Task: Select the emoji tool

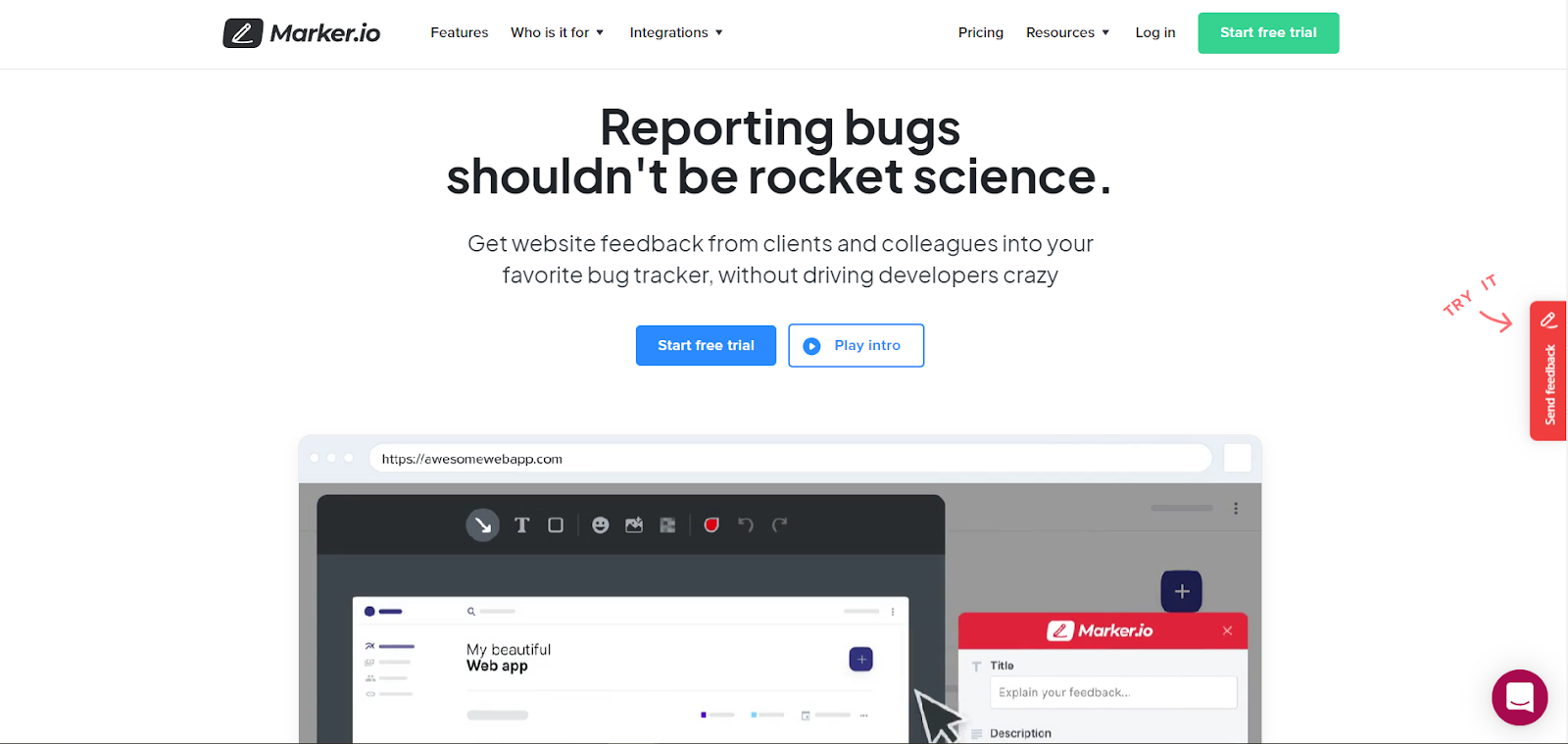Action: (x=601, y=525)
